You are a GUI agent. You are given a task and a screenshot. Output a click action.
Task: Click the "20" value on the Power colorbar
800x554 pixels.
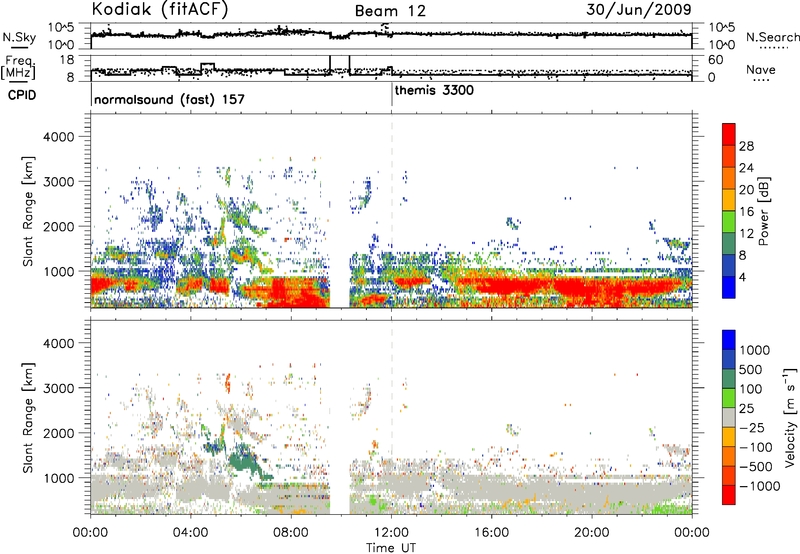pos(746,190)
